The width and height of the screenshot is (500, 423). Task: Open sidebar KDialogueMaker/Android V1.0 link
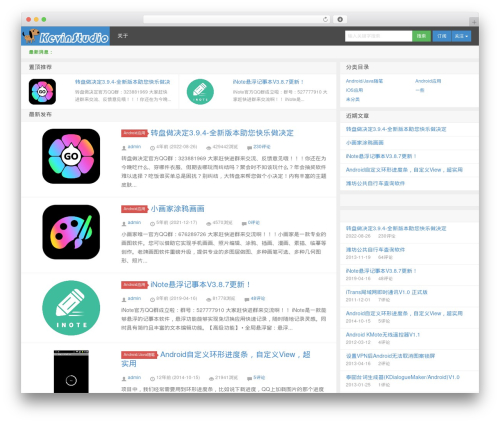403,377
